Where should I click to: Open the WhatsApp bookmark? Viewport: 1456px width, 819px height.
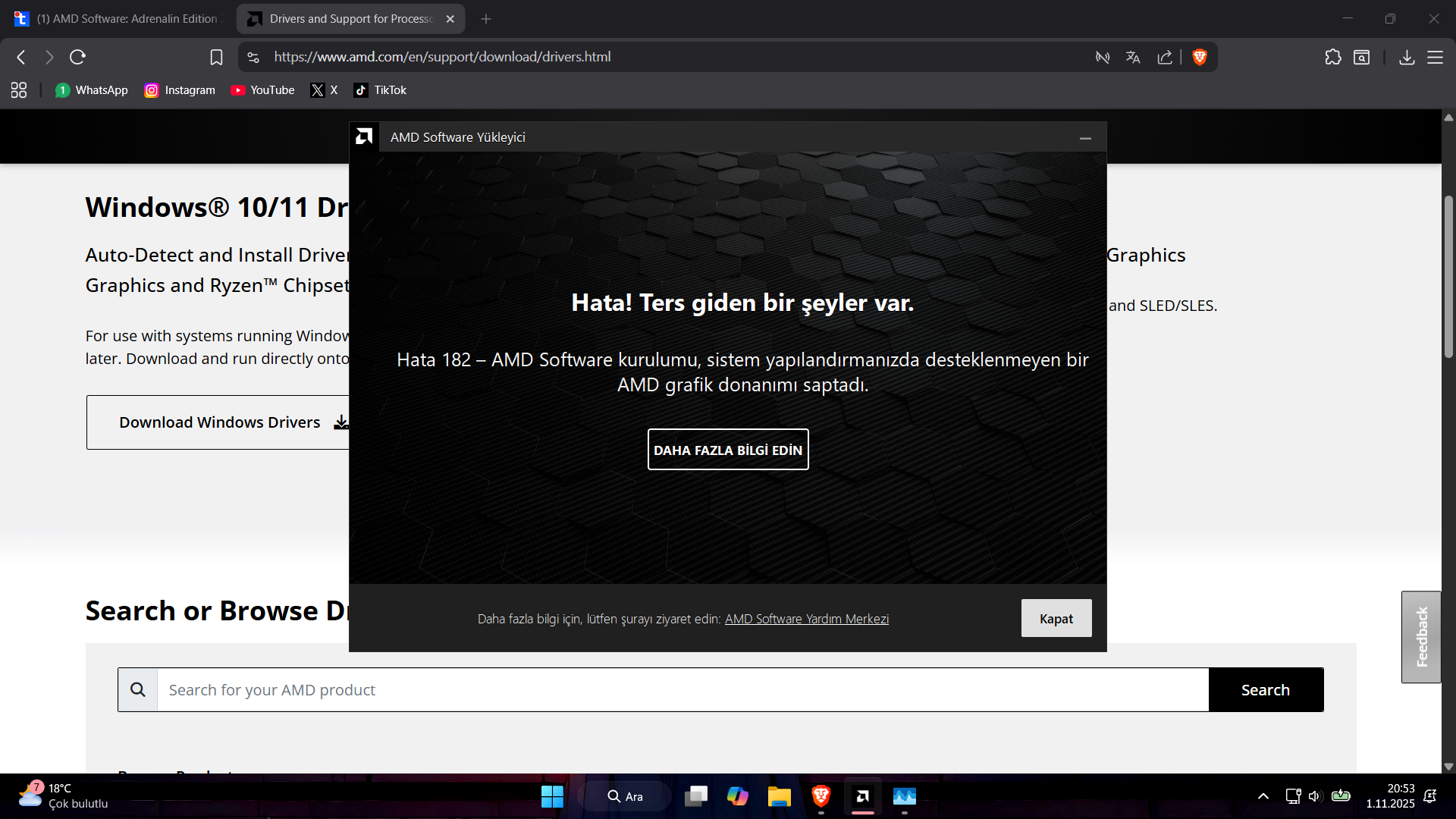92,90
